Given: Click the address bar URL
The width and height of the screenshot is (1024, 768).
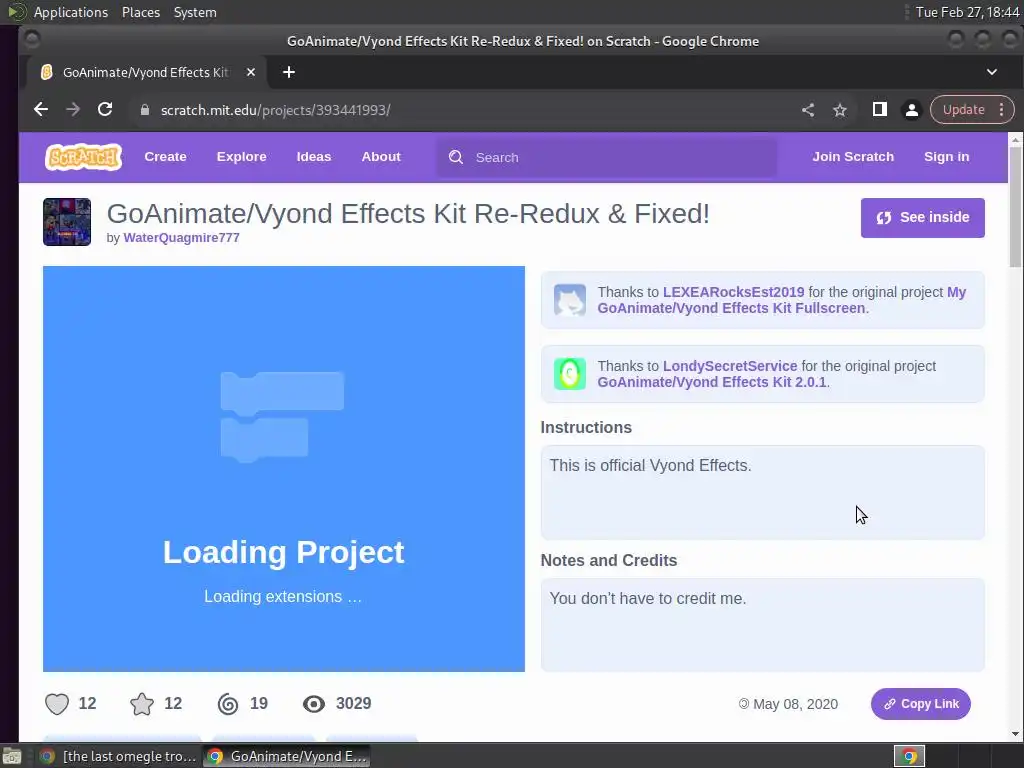Looking at the screenshot, I should [275, 110].
